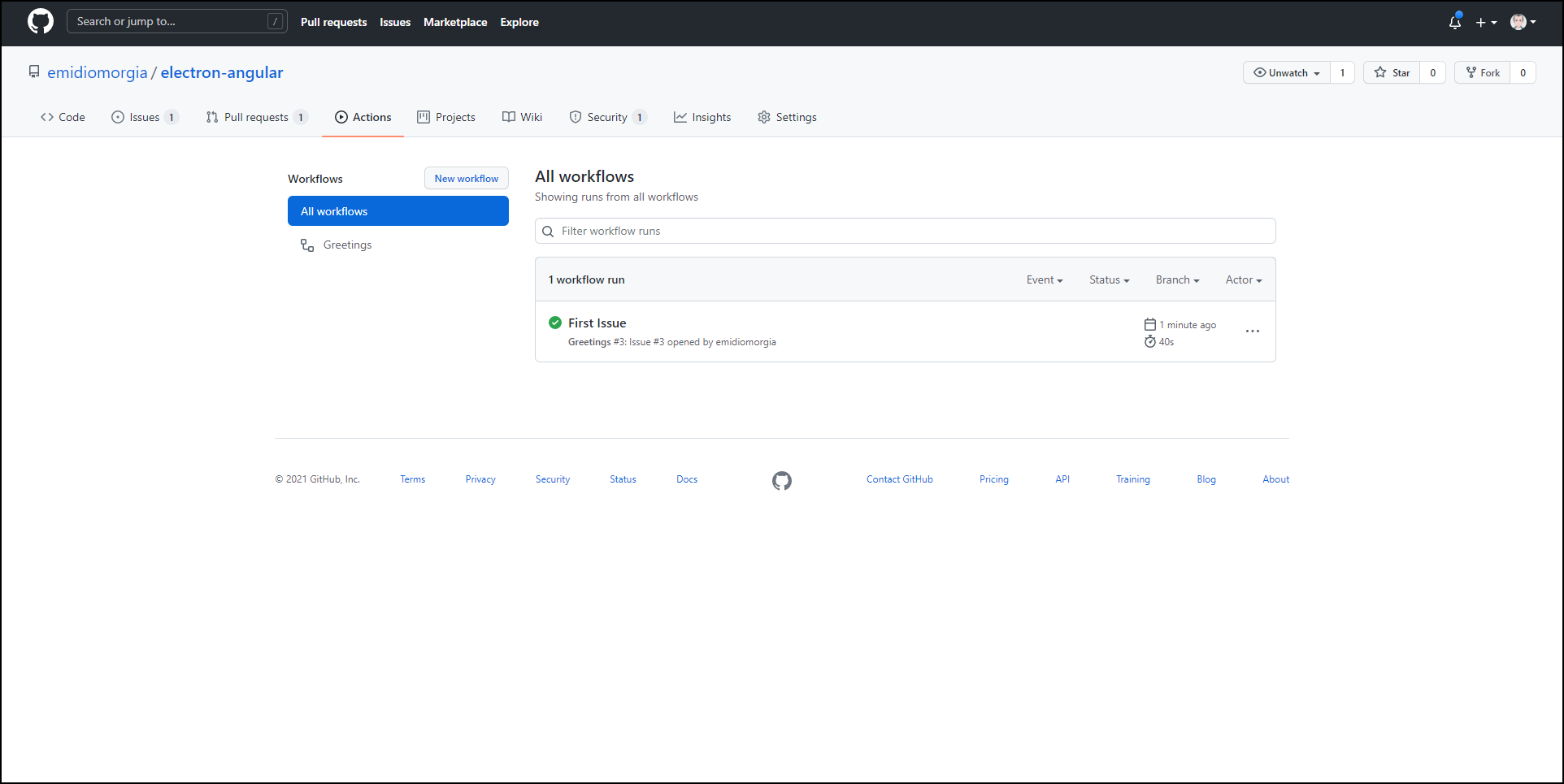
Task: Select All workflows in the sidebar
Action: pos(398,211)
